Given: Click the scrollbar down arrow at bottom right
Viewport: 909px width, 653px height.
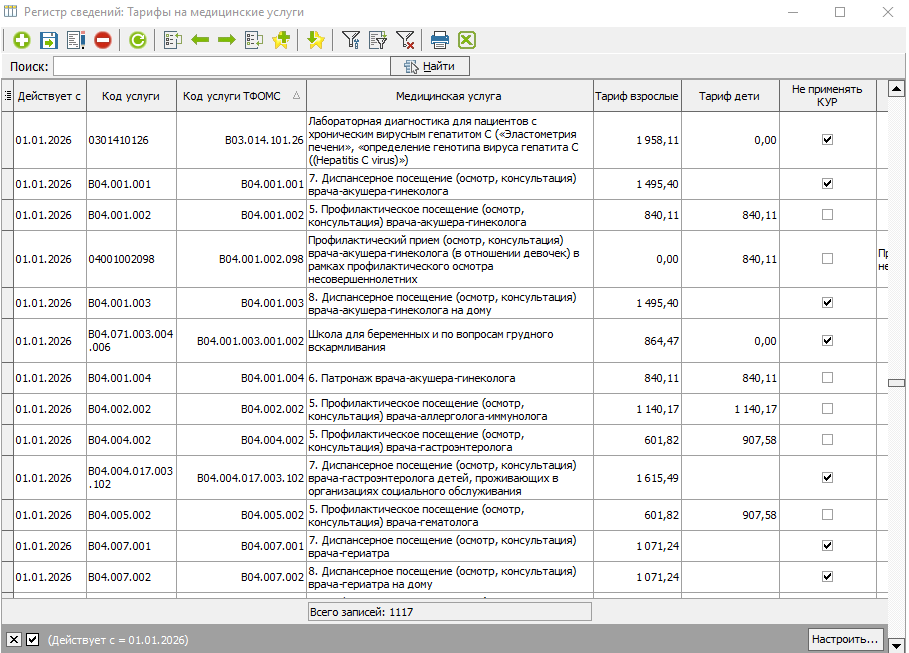Looking at the screenshot, I should (897, 643).
